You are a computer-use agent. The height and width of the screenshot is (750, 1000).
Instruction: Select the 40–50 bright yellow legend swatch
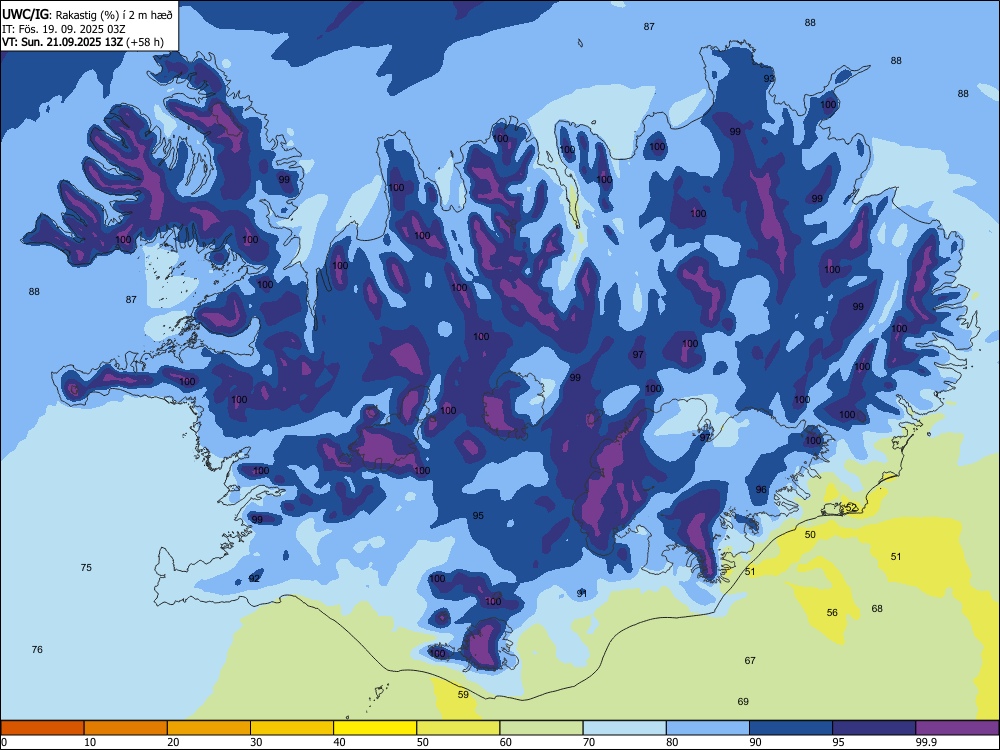[x=375, y=728]
